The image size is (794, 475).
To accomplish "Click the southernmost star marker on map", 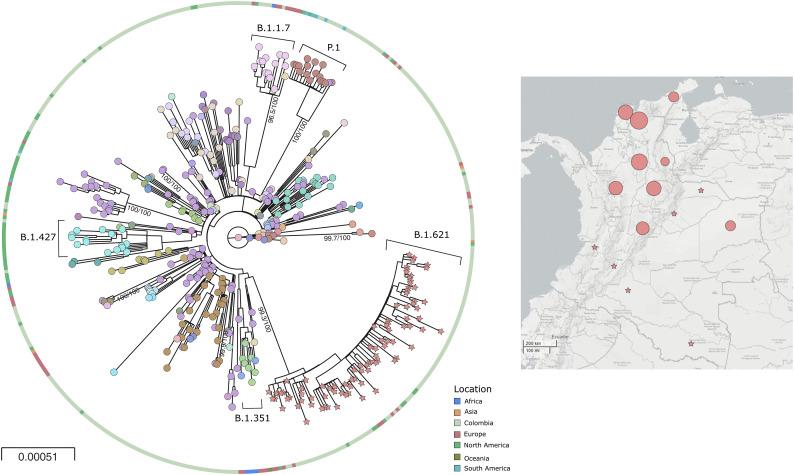I will point(691,344).
